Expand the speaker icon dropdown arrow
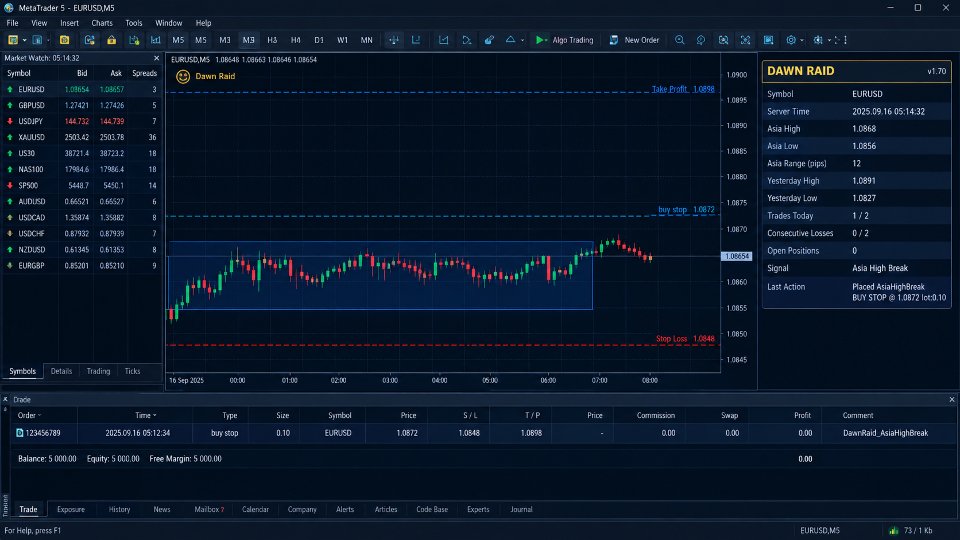960x540 pixels. 829,40
